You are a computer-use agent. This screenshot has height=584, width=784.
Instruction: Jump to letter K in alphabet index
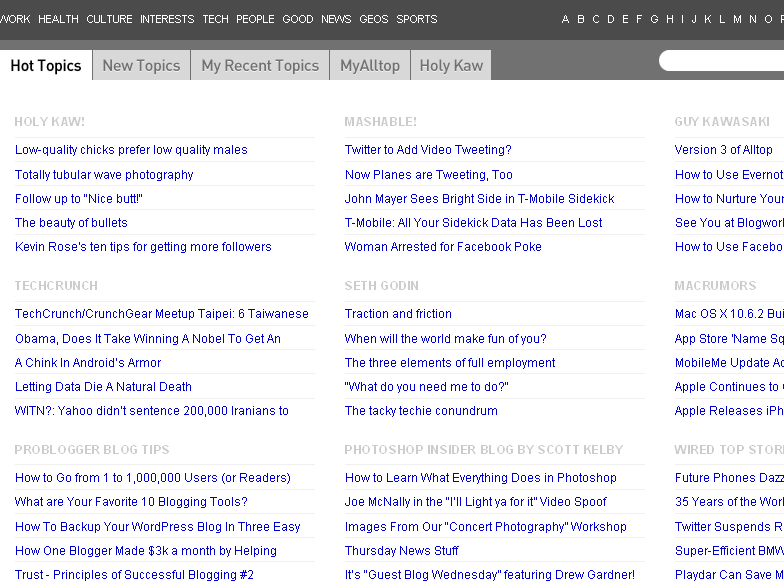point(708,19)
